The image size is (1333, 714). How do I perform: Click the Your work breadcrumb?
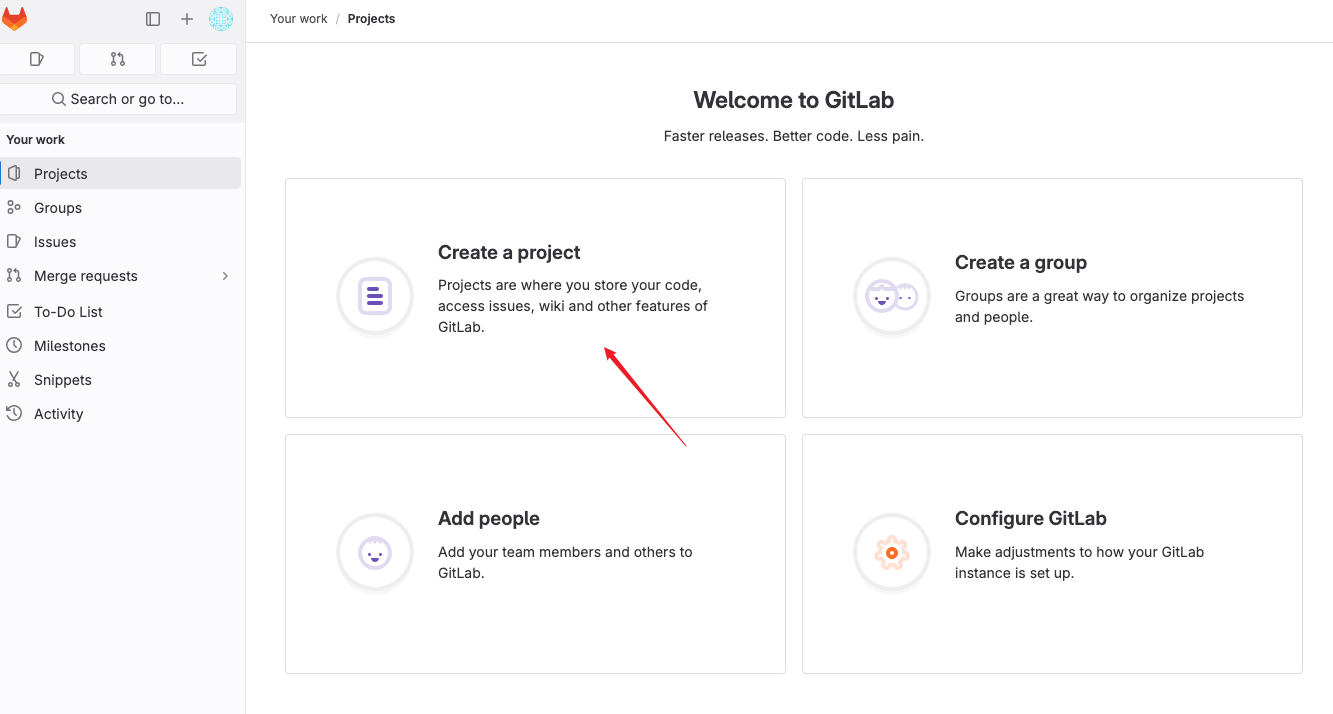pos(299,19)
